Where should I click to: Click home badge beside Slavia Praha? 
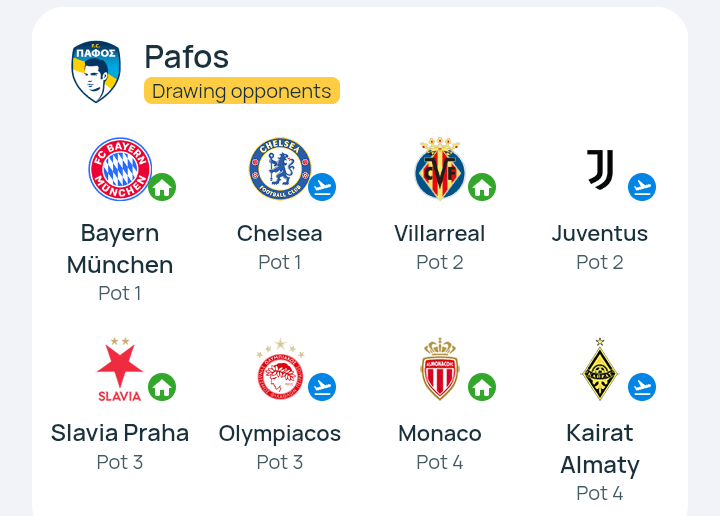[x=162, y=387]
